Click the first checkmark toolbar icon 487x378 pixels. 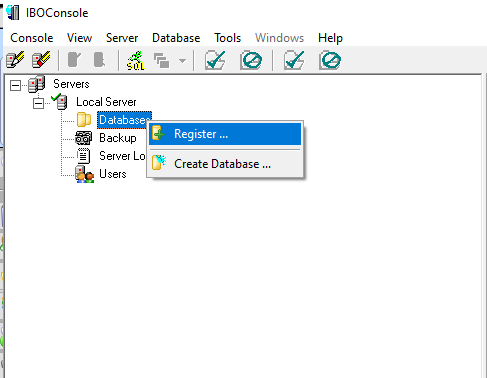[215, 60]
